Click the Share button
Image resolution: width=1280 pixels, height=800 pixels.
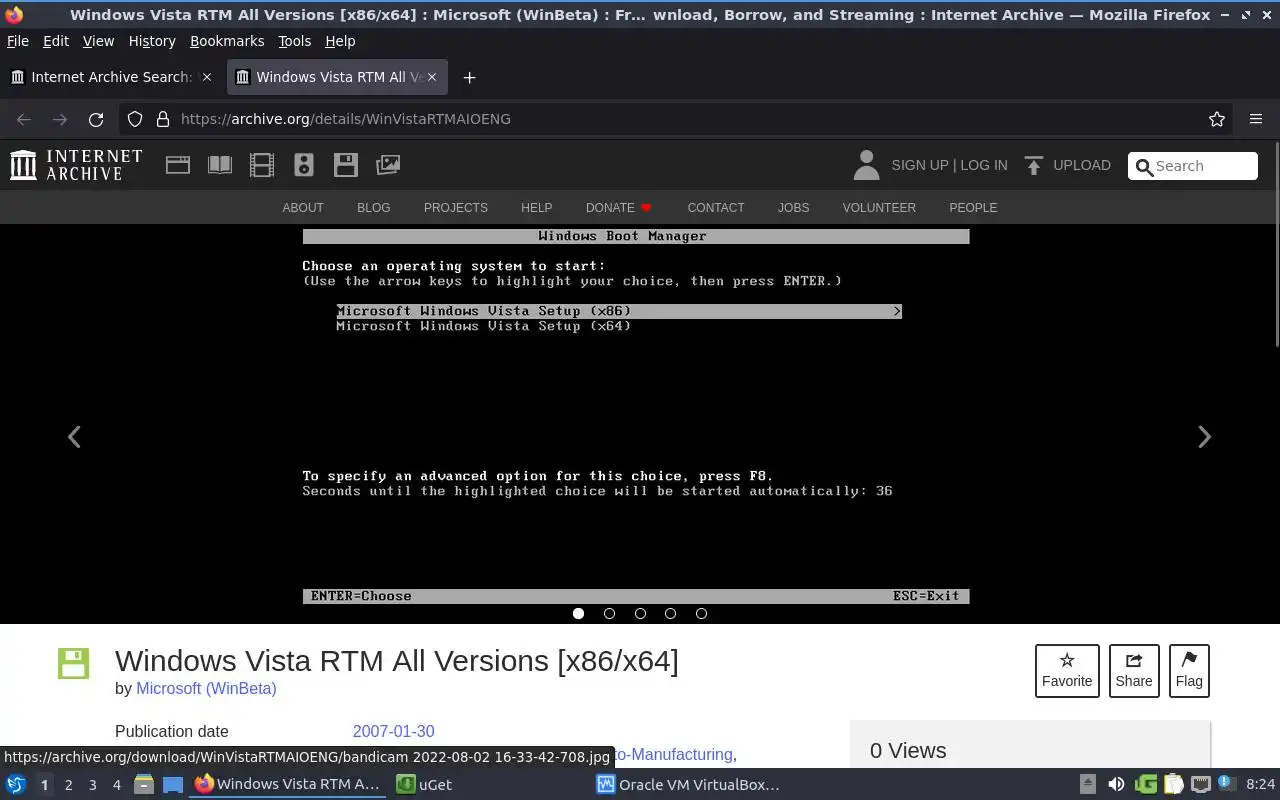[x=1134, y=671]
